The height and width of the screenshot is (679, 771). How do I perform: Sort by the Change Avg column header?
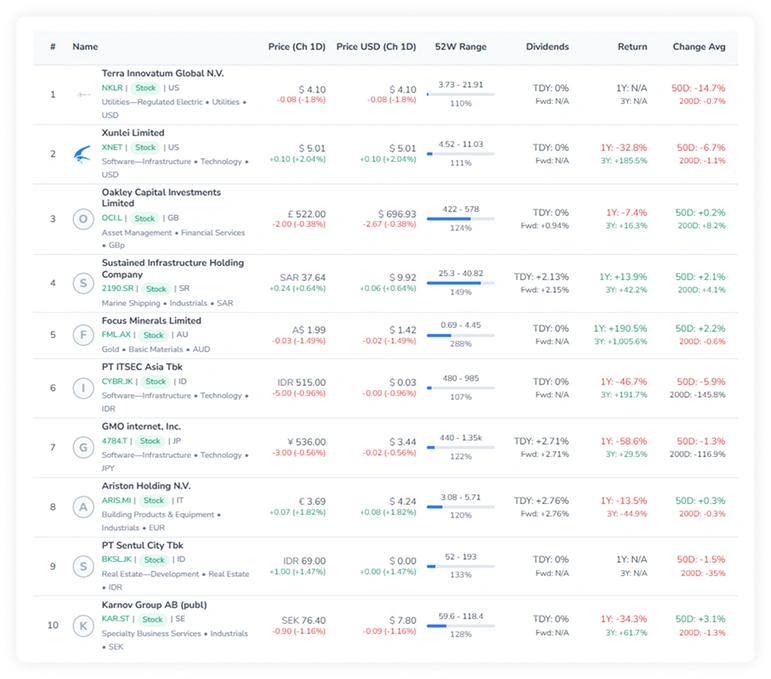pos(699,47)
